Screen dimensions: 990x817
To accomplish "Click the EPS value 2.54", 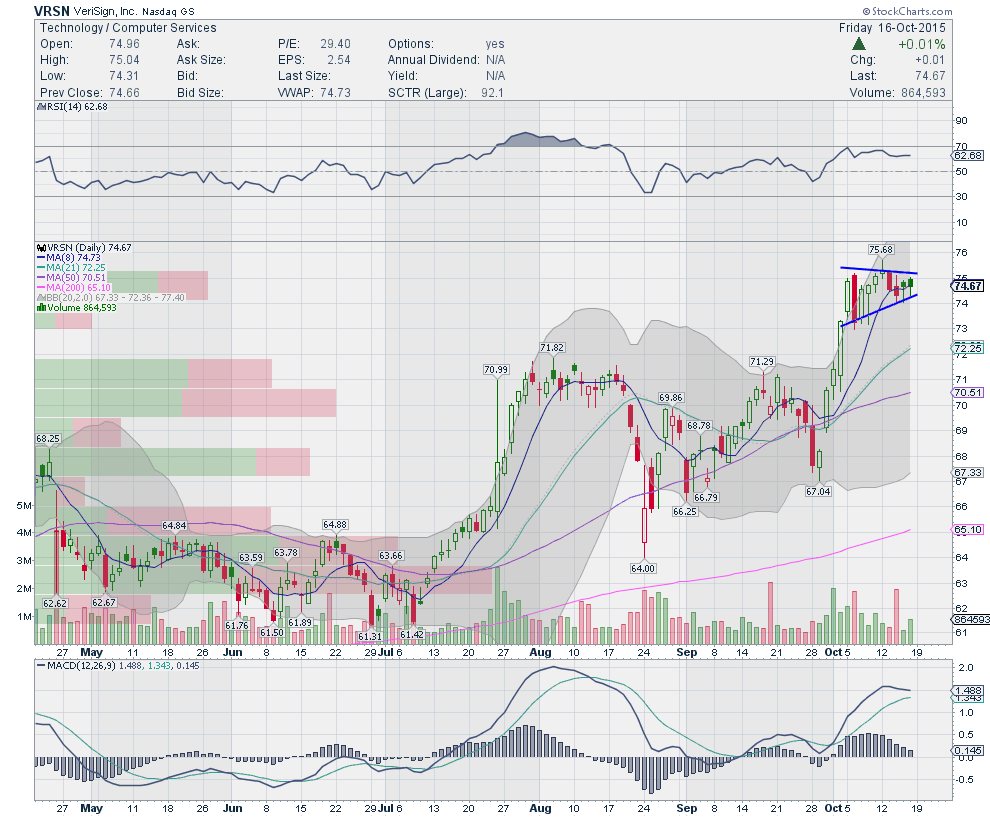I will [x=339, y=60].
